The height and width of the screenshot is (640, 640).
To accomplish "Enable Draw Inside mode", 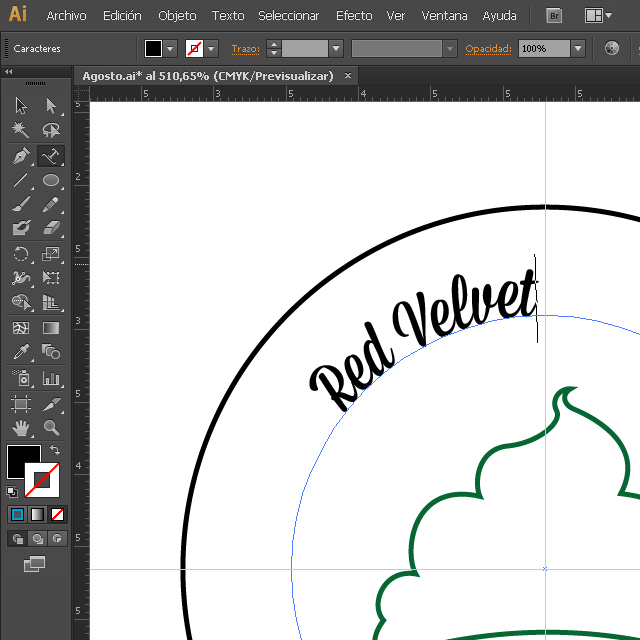I will click(x=57, y=539).
